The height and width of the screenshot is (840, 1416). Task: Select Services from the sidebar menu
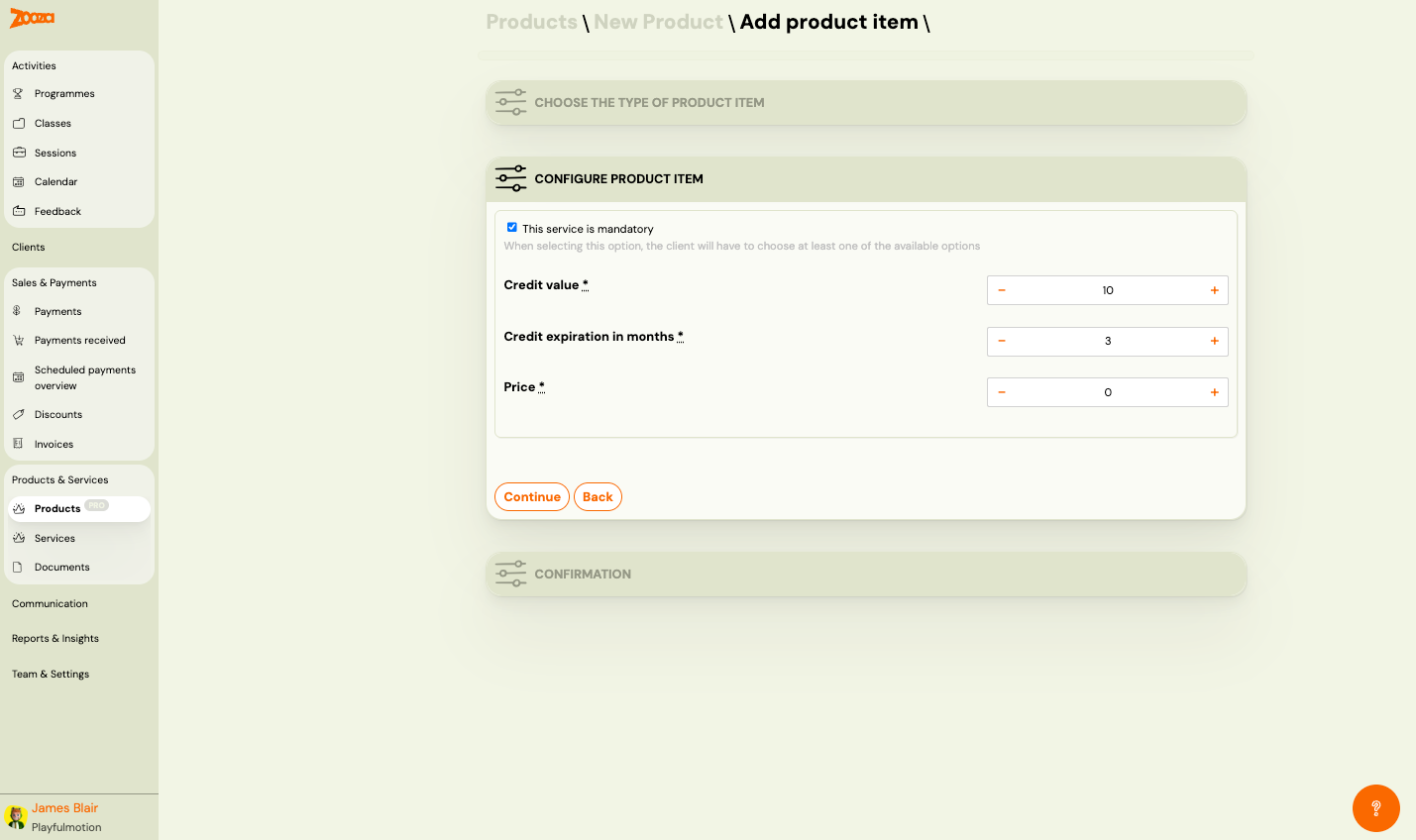(56, 538)
